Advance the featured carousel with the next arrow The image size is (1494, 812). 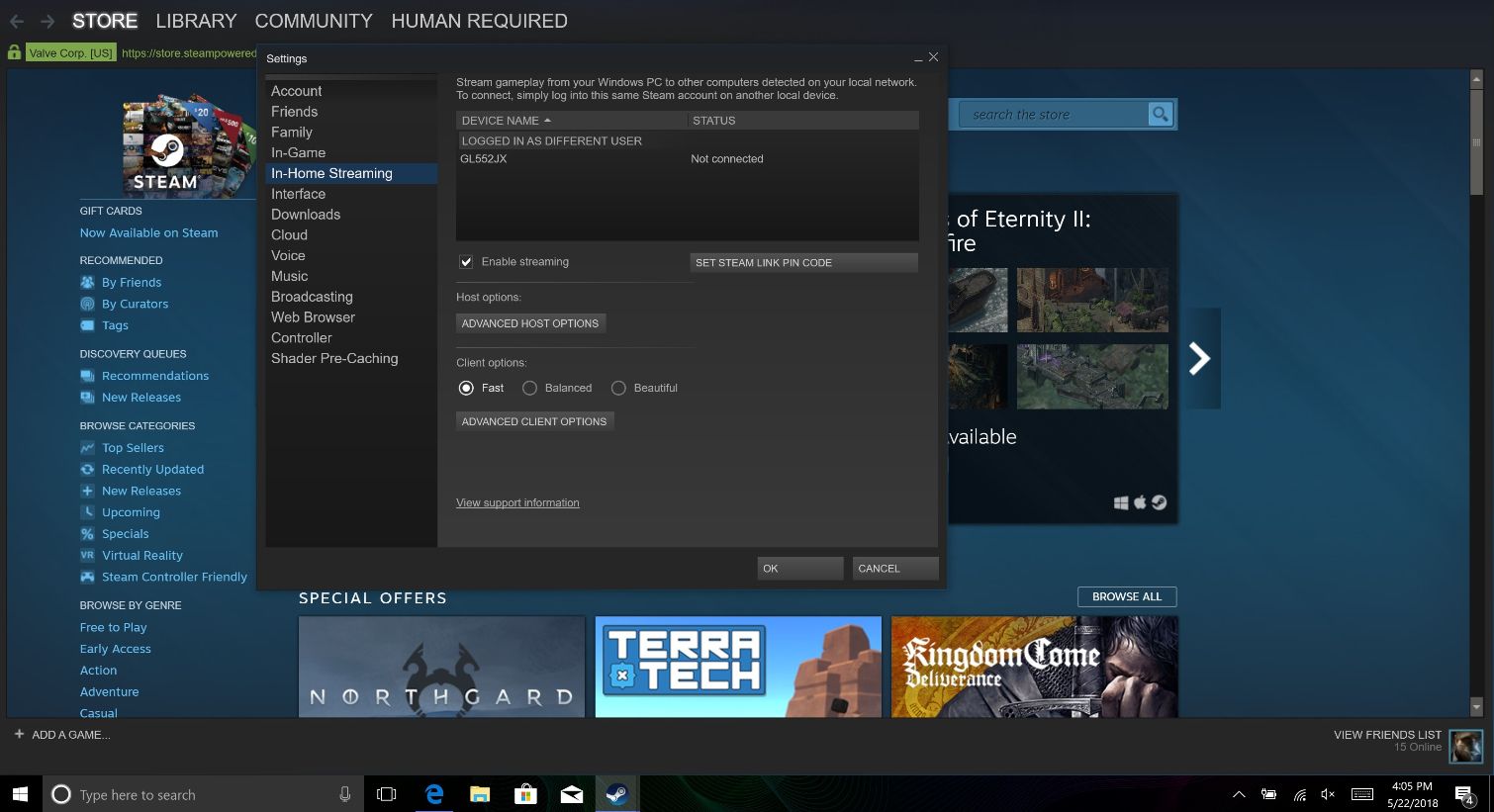(1199, 358)
